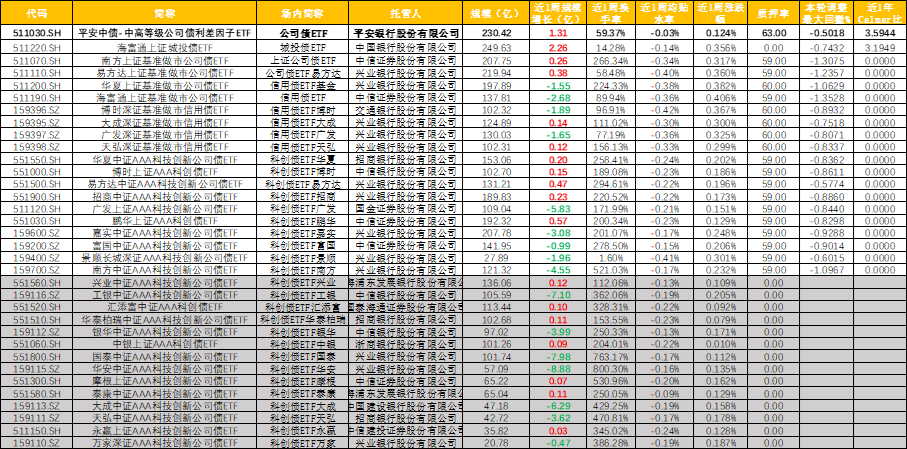Click code cell 511070.SH
This screenshot has height=449, width=907.
point(37,61)
